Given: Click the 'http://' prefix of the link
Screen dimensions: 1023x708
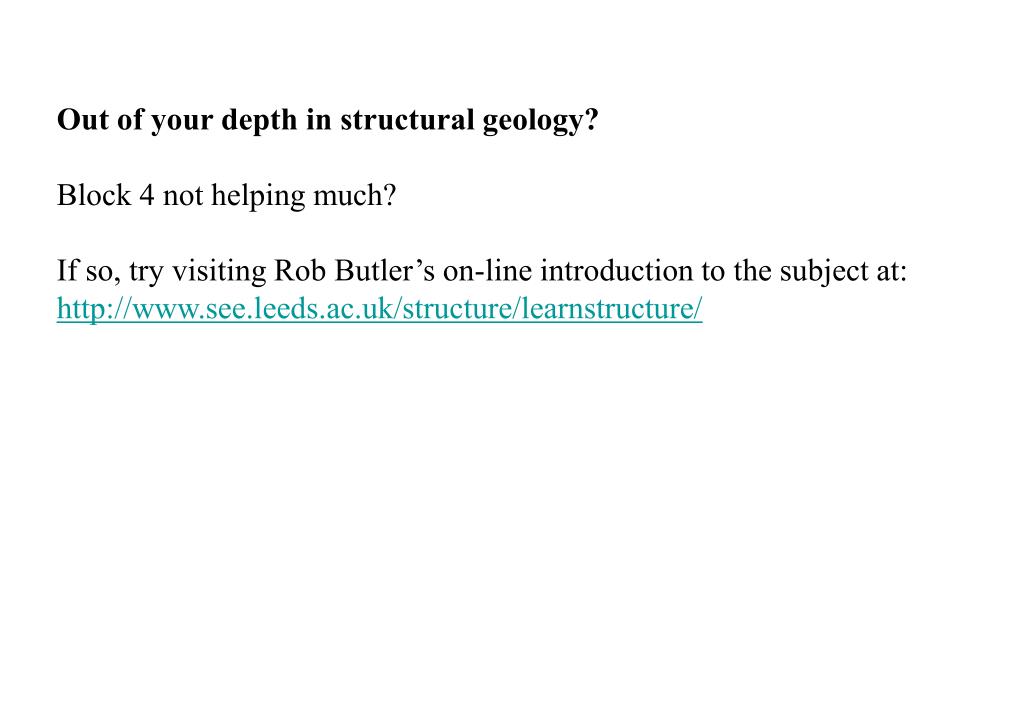Looking at the screenshot, I should pos(94,308).
